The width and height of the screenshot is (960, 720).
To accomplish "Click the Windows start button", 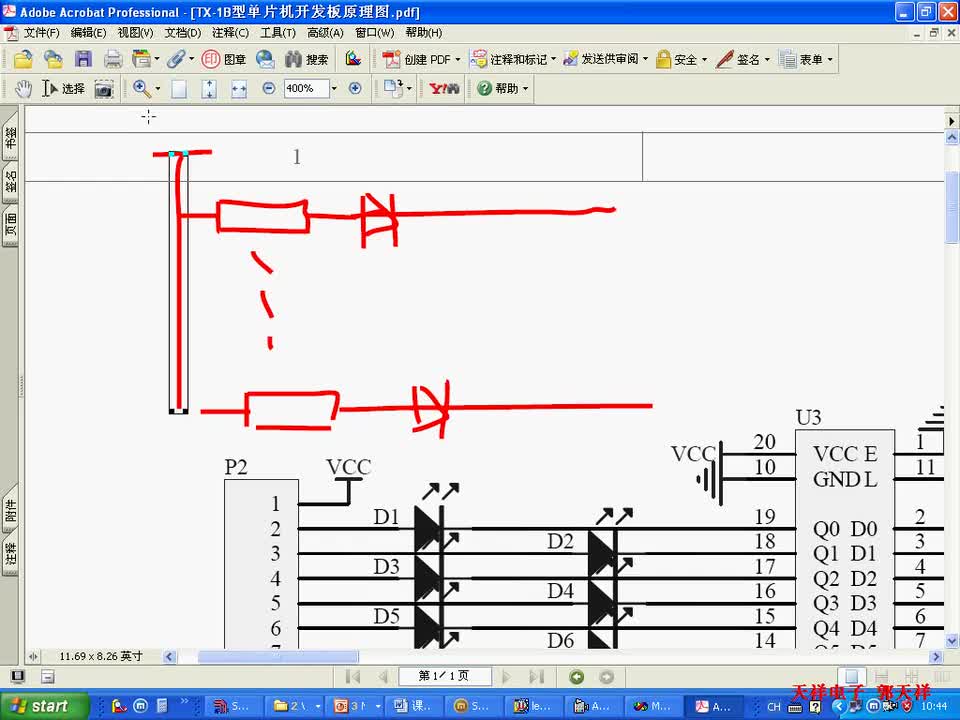I will point(44,706).
